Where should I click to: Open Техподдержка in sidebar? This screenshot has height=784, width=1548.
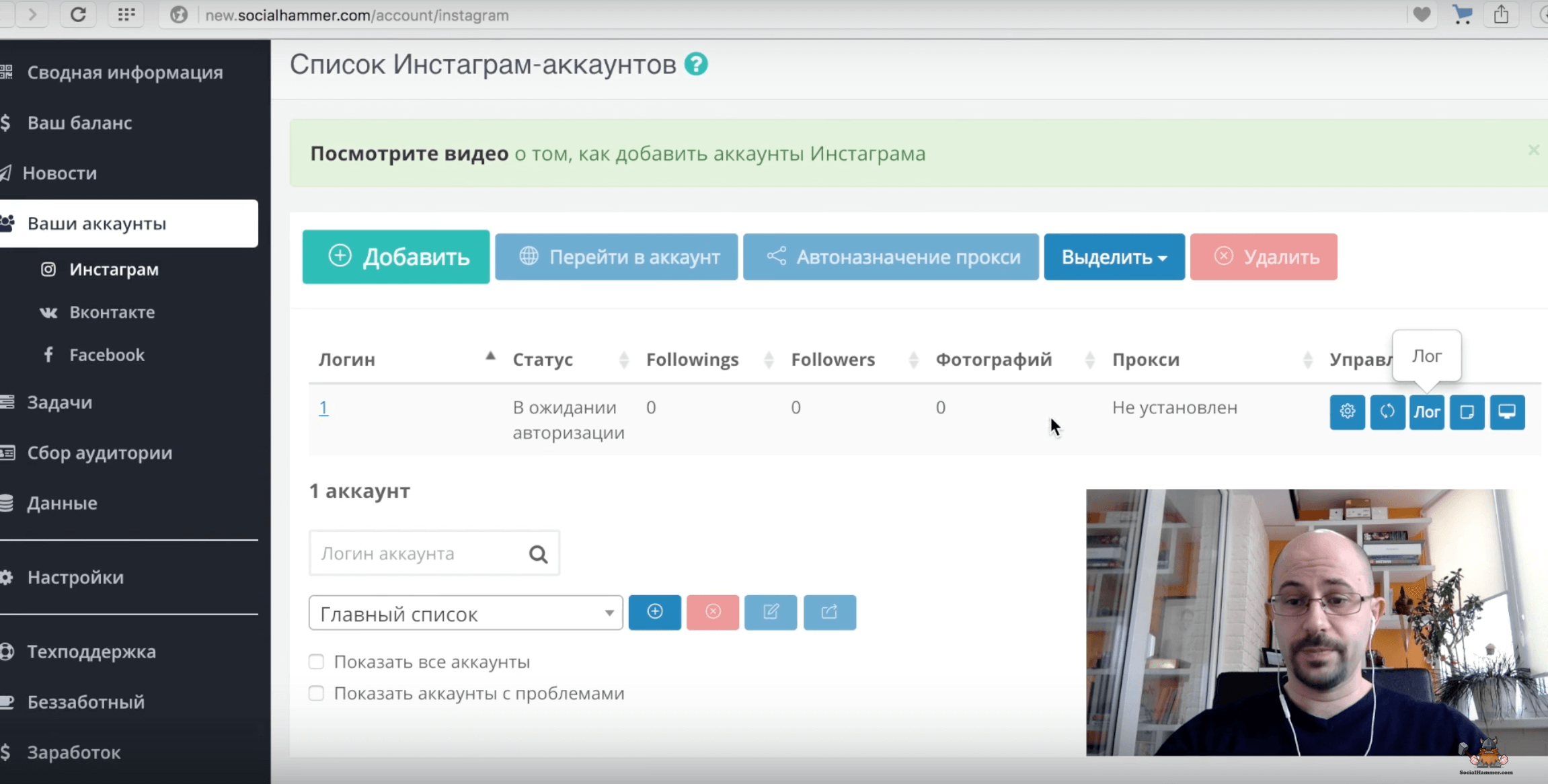click(x=91, y=652)
